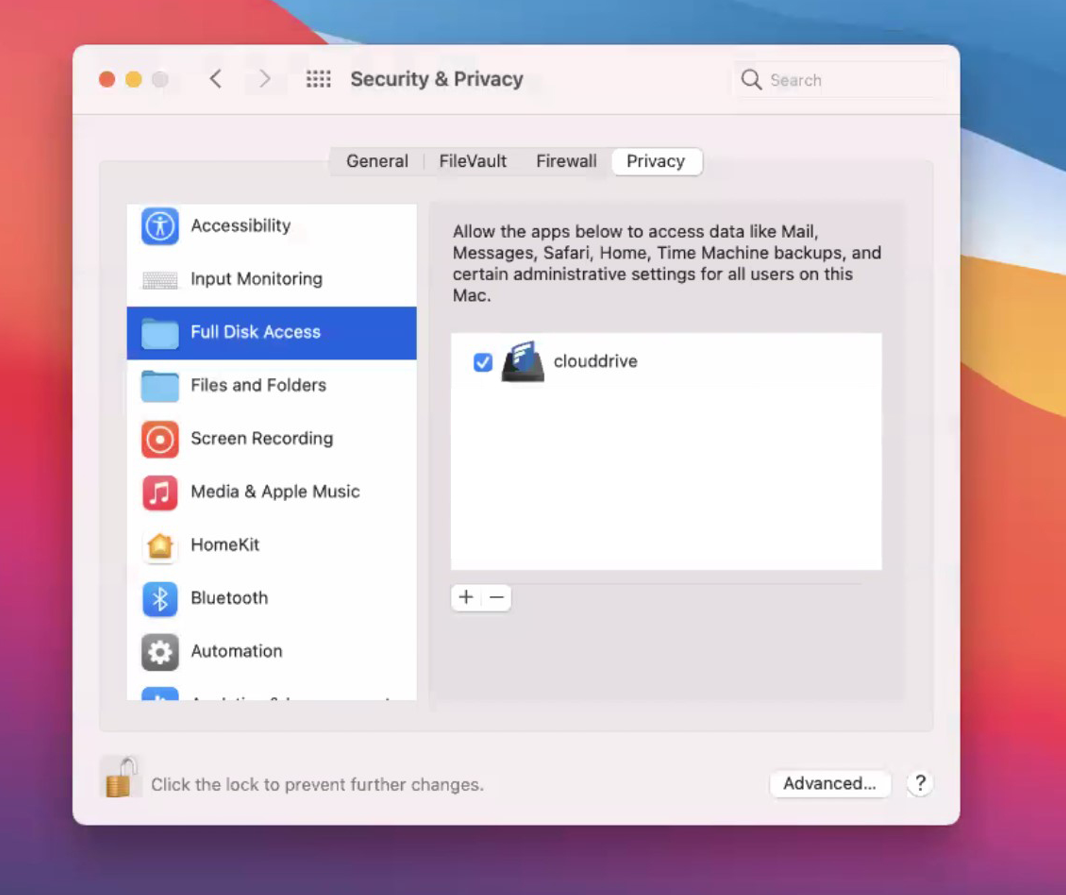The image size is (1066, 895).
Task: Add an app with plus button
Action: pos(466,598)
